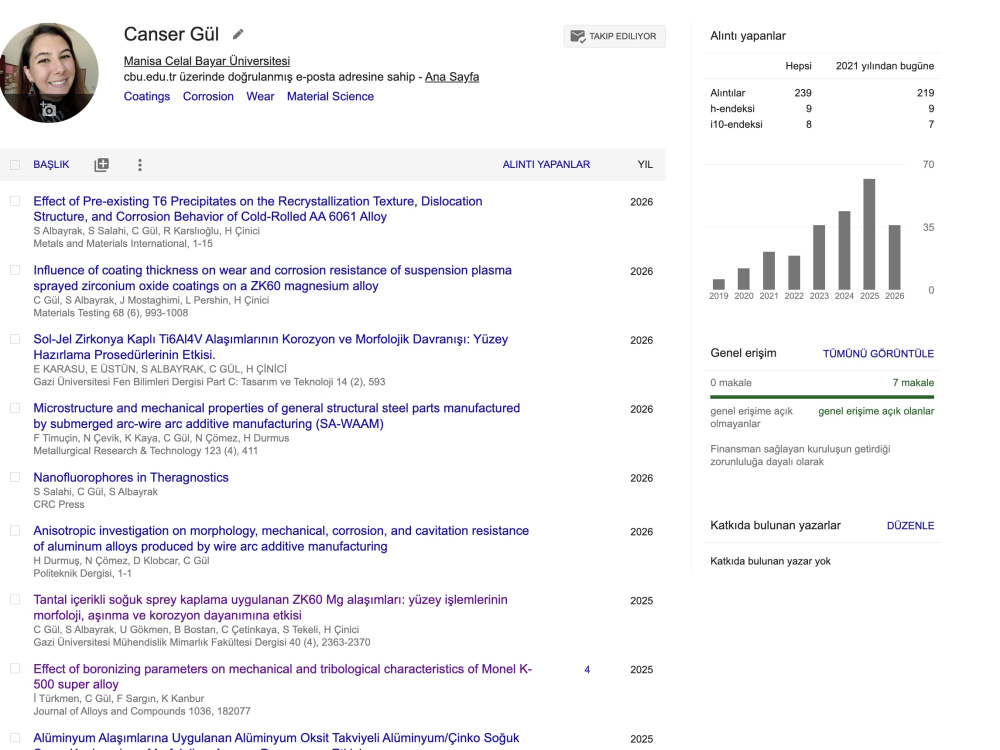Sort by ALINTI YAPANLAR column header
This screenshot has width=1000, height=750.
546,165
